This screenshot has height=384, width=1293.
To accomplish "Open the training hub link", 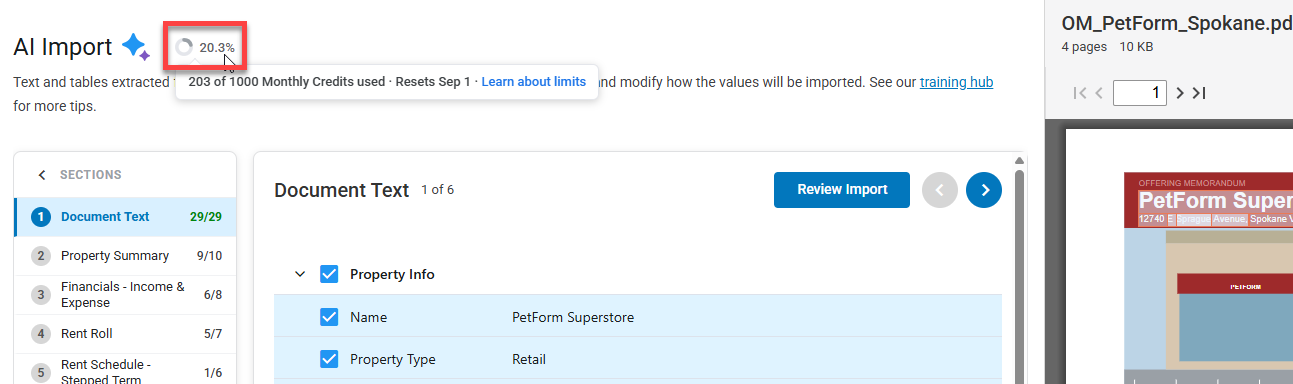I will [x=956, y=82].
